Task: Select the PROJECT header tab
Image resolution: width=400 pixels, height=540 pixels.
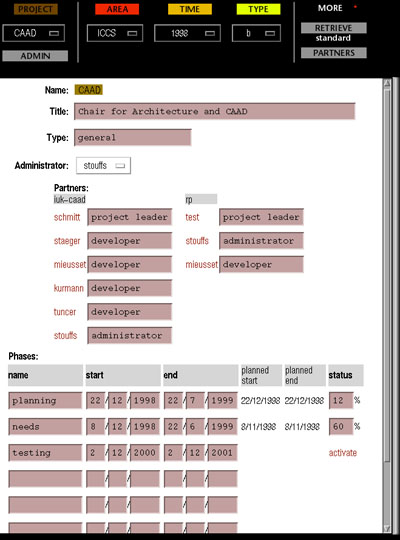Action: [x=35, y=9]
